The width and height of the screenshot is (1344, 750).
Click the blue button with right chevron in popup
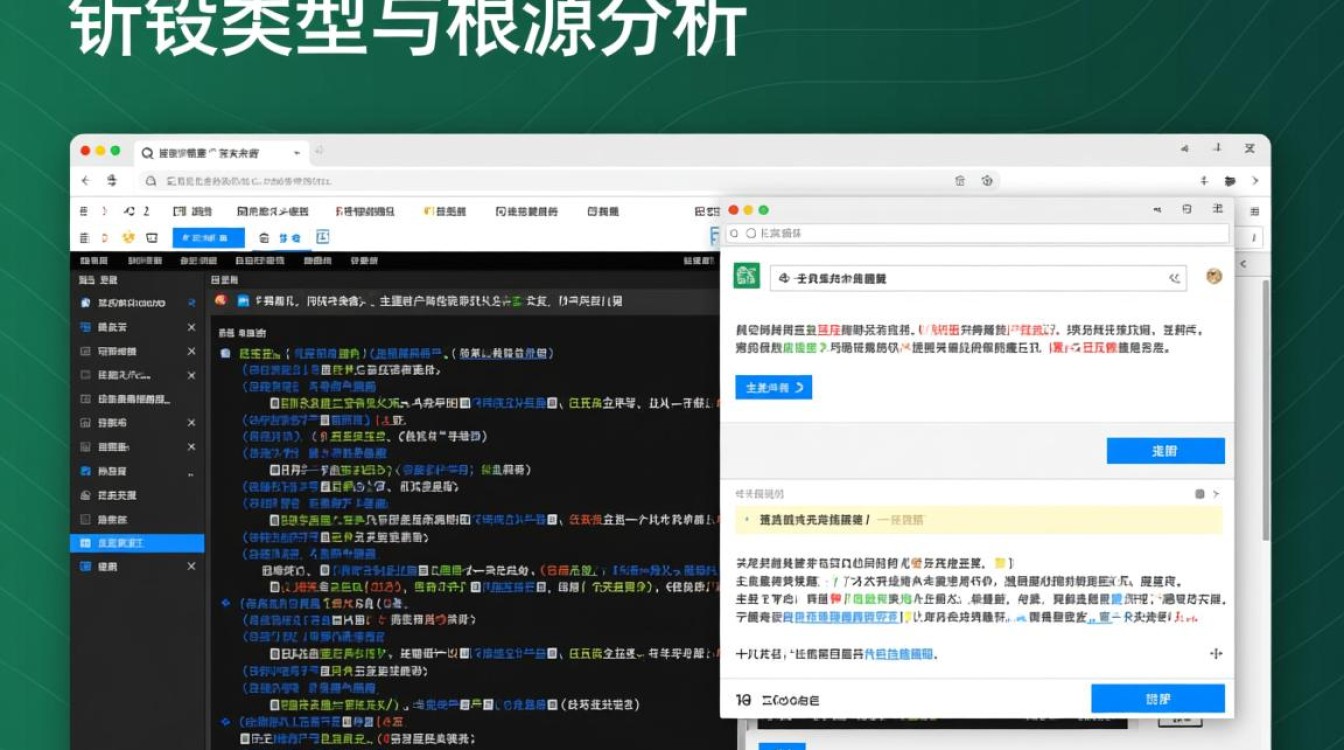(x=773, y=388)
